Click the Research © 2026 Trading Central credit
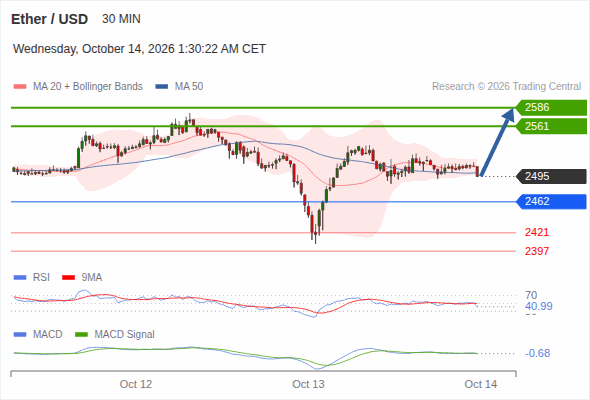 coord(506,87)
